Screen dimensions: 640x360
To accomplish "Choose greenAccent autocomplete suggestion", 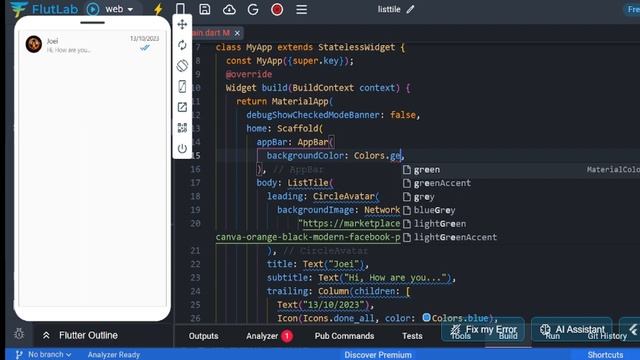I will pos(442,183).
